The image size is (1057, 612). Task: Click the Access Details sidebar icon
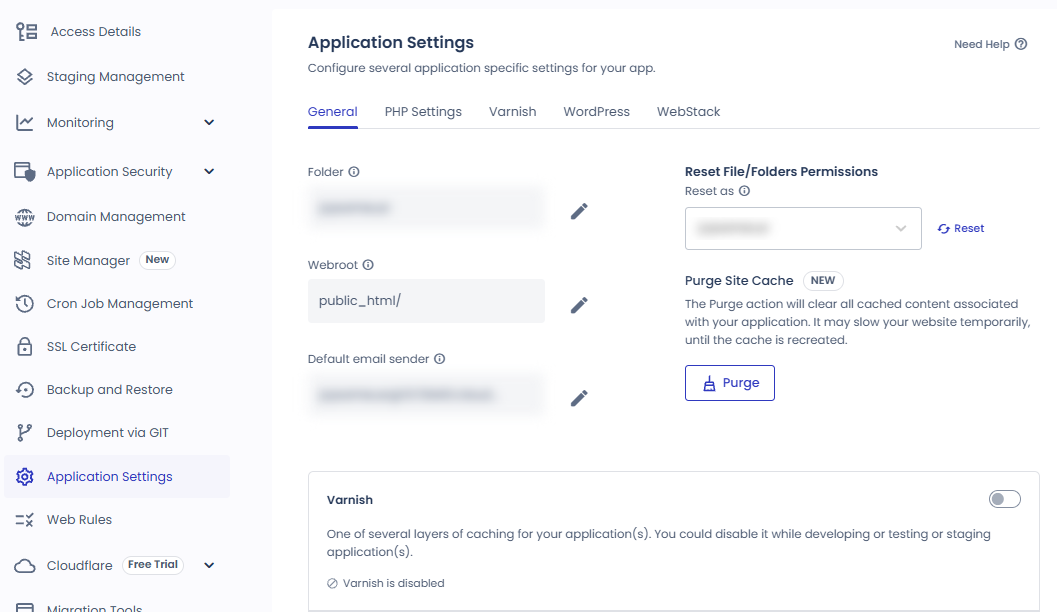coord(27,32)
